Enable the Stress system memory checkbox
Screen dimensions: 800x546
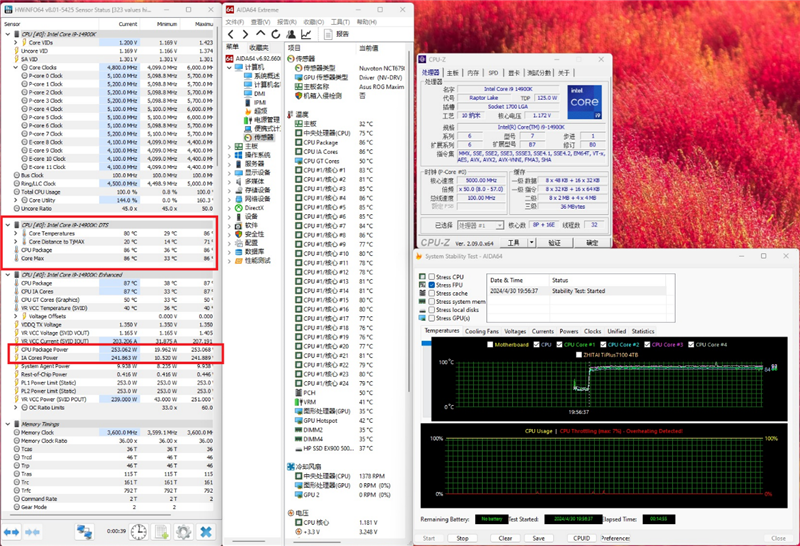pos(432,302)
